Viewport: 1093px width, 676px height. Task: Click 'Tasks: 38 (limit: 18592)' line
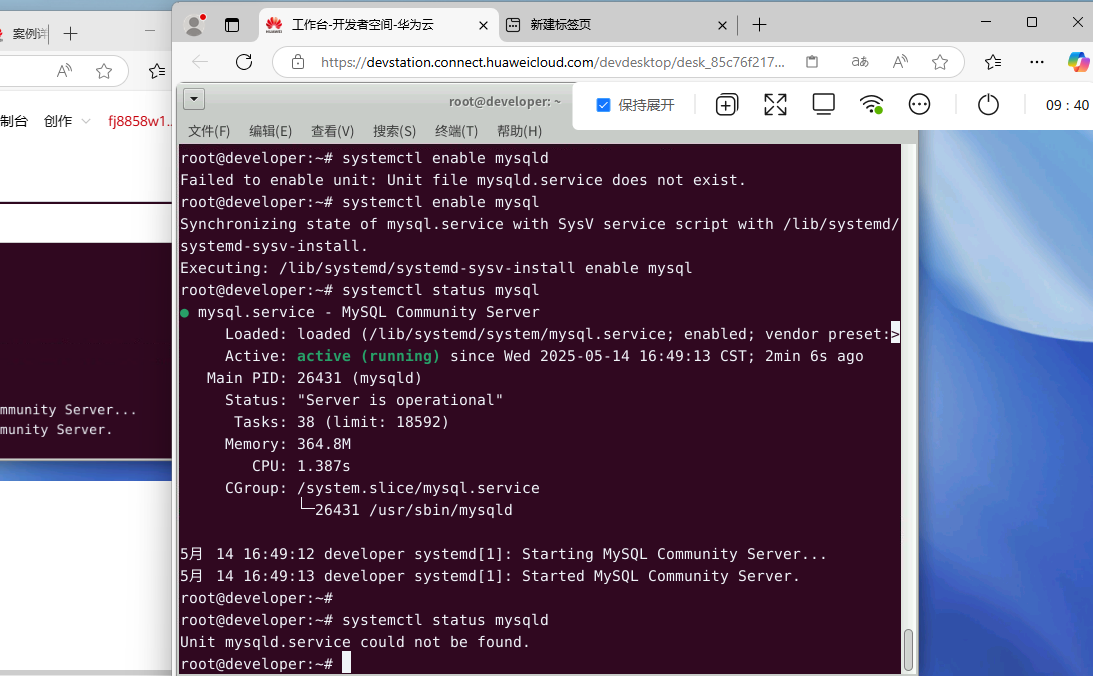pos(341,422)
